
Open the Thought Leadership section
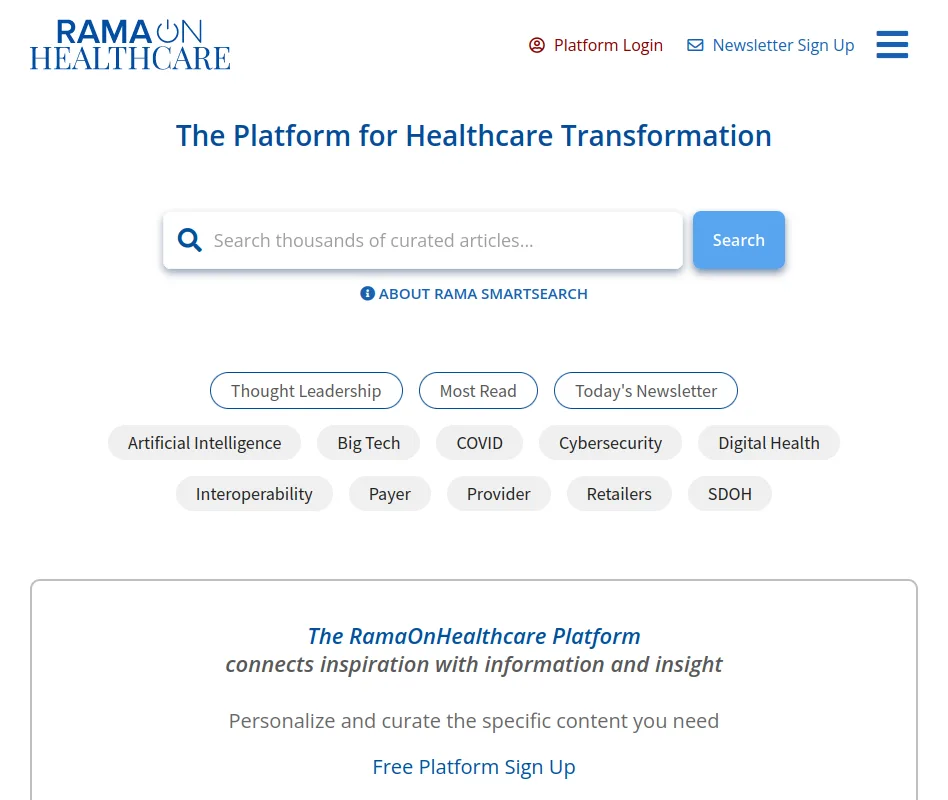[306, 390]
